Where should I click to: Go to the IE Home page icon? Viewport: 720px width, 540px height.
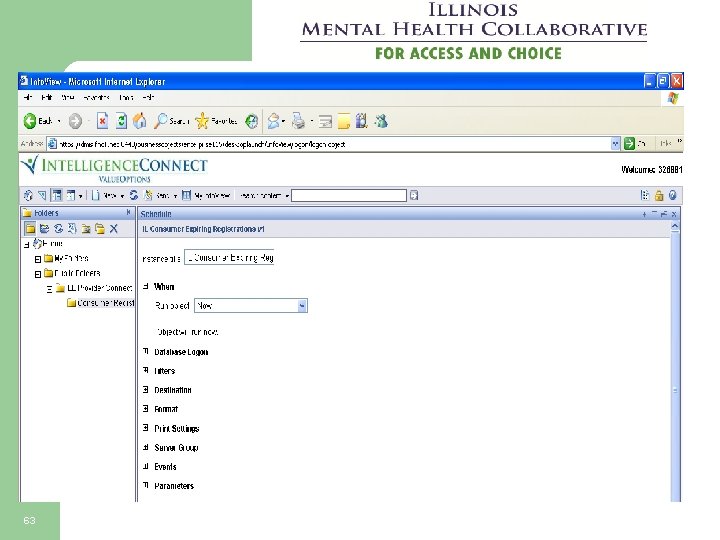(x=140, y=121)
